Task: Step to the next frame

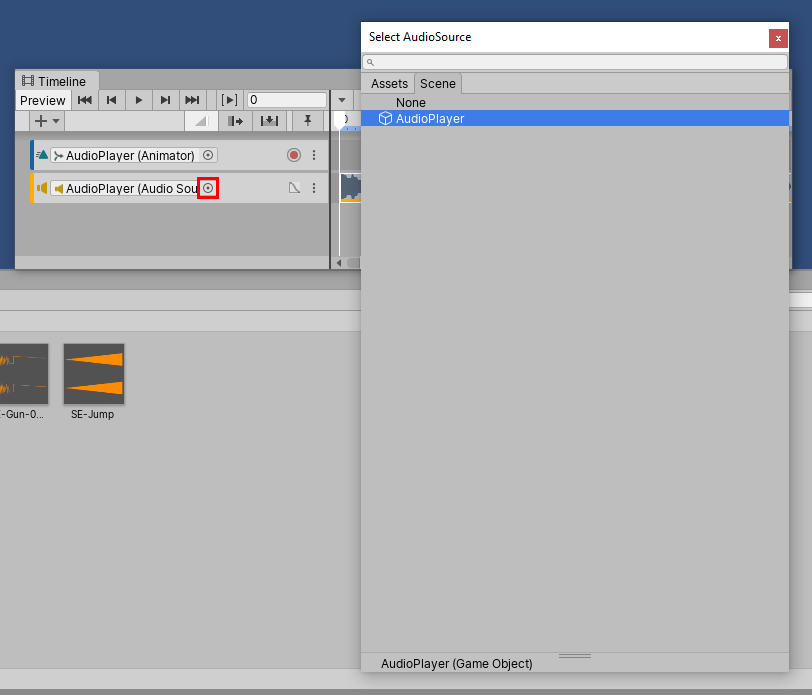Action: click(165, 100)
